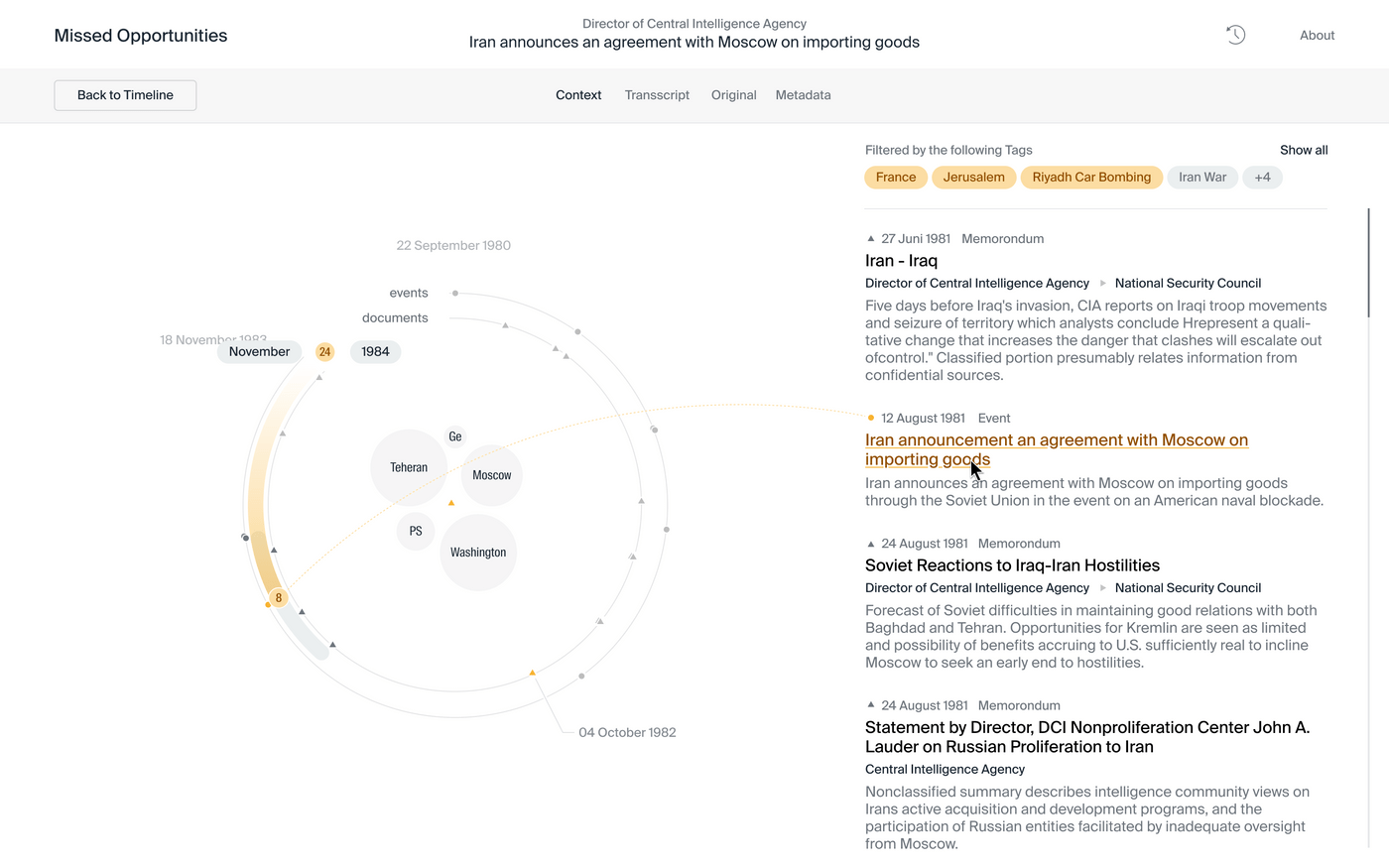Switch to the Transscript tab
1389x868 pixels.
(x=657, y=95)
